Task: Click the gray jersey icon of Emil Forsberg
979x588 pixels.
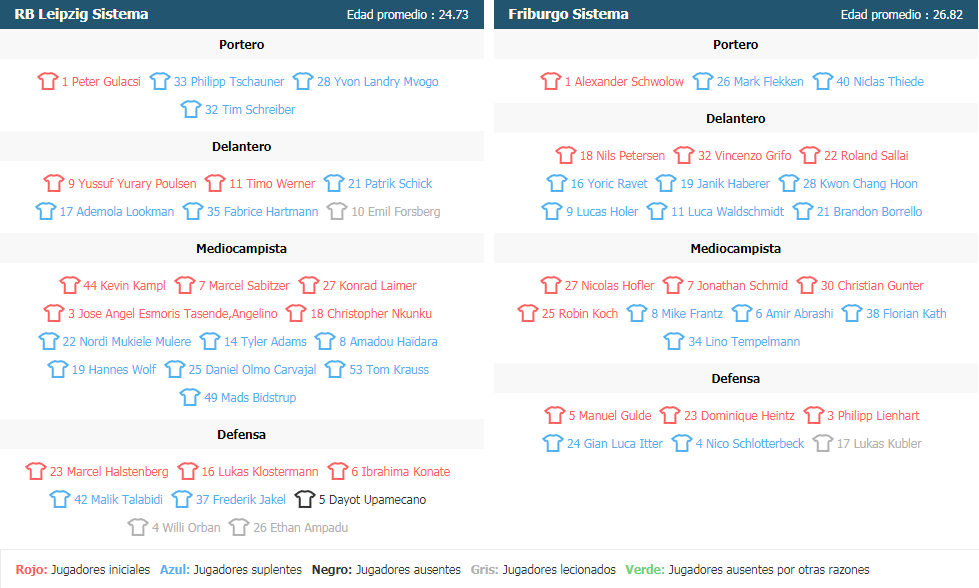Action: pyautogui.click(x=337, y=211)
